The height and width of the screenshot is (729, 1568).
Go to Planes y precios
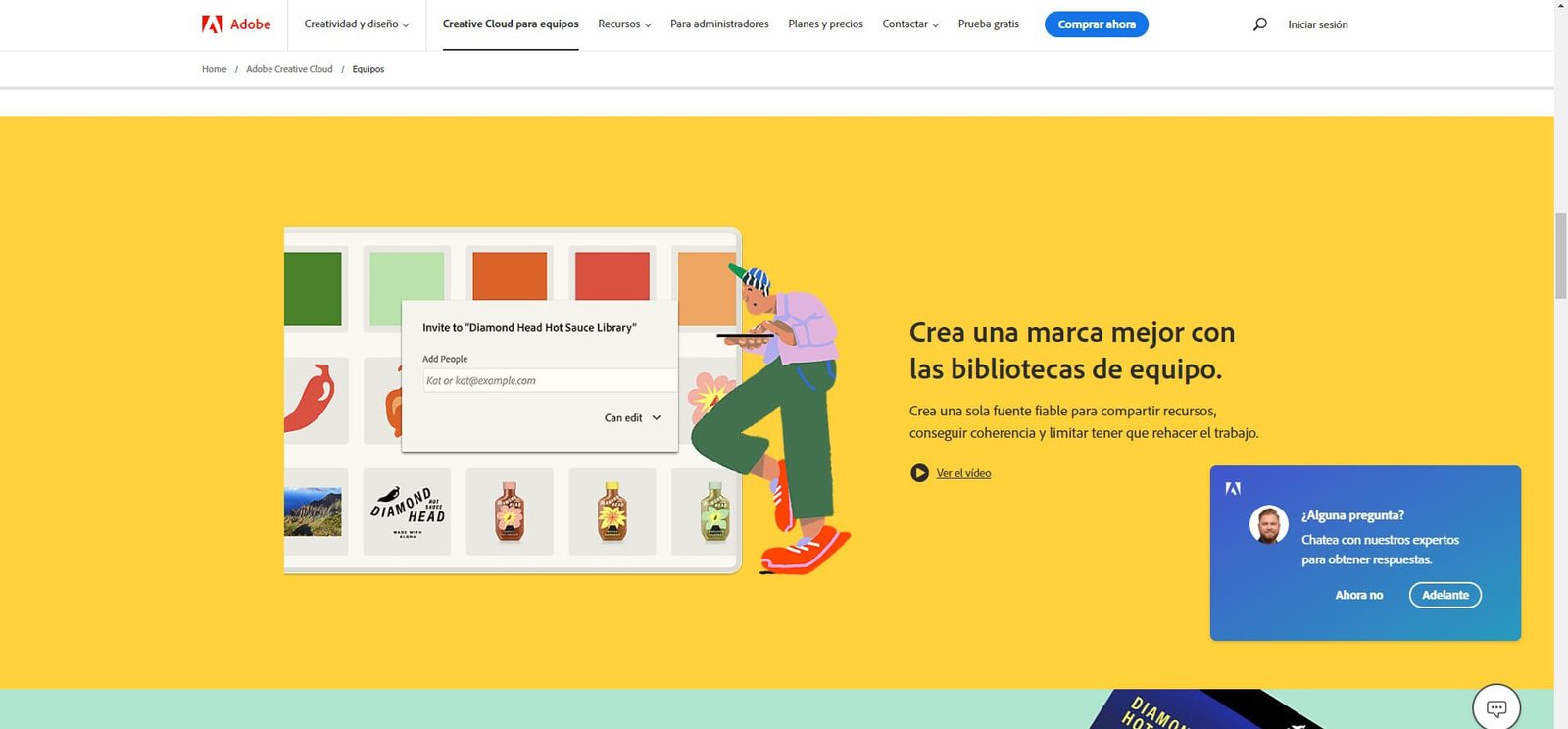tap(825, 24)
